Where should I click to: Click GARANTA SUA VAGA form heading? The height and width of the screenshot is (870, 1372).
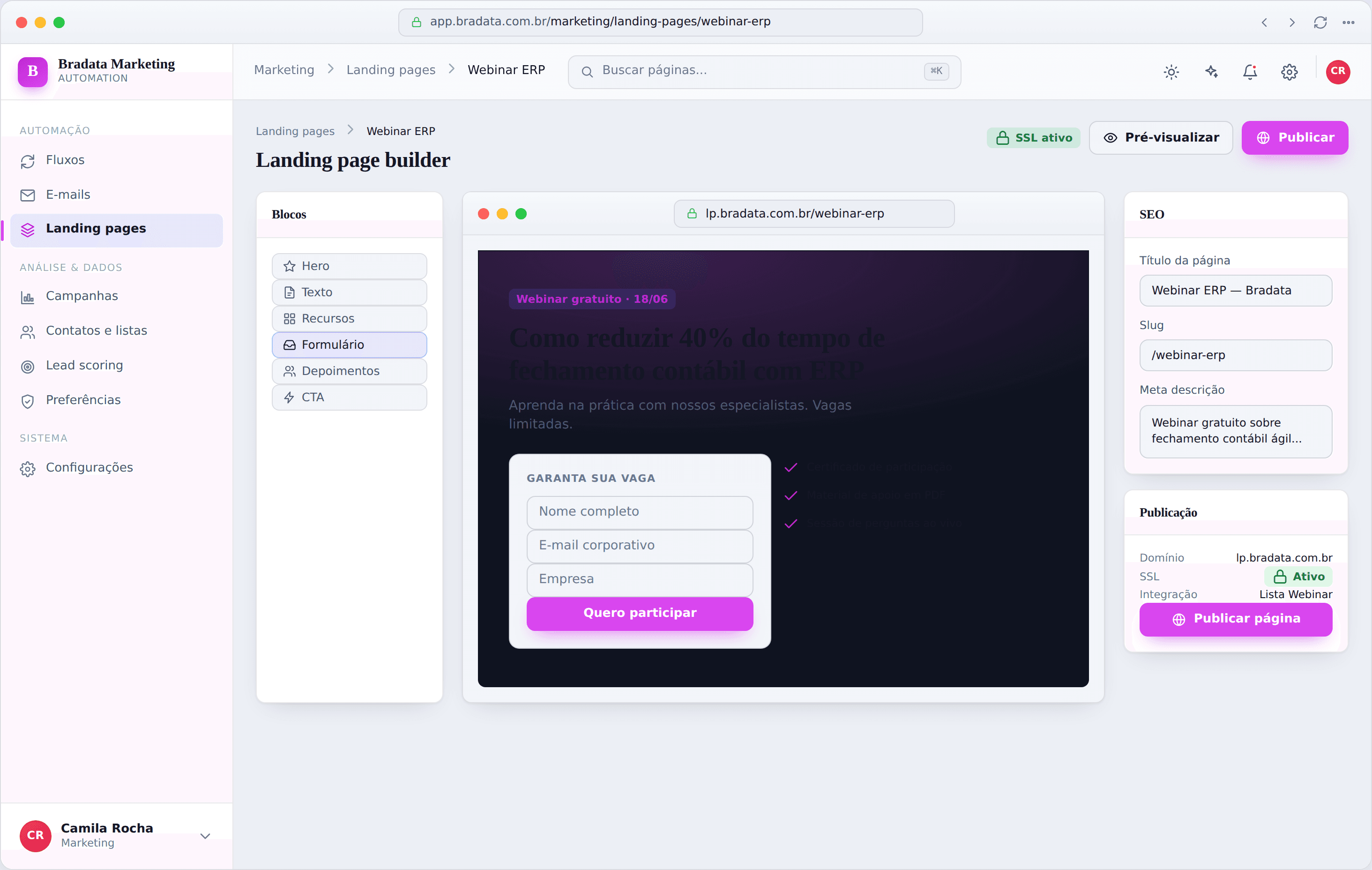(x=591, y=478)
